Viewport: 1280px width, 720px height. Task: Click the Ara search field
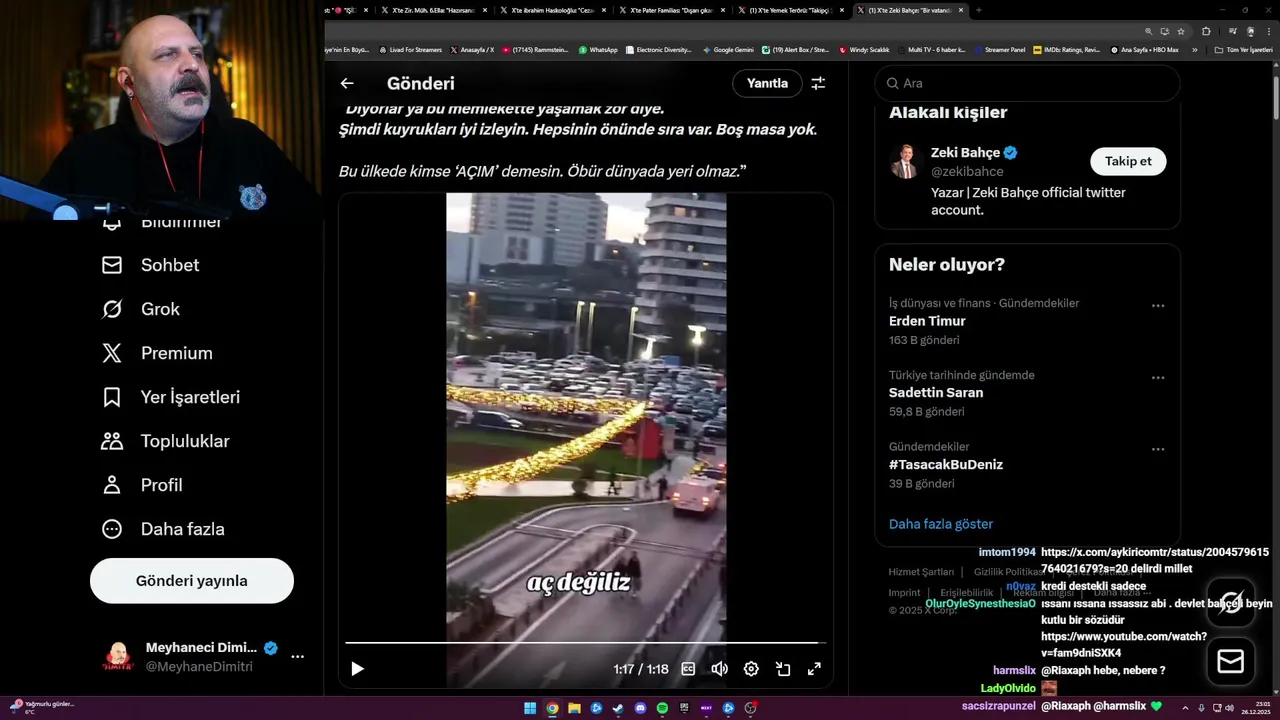coord(1028,83)
